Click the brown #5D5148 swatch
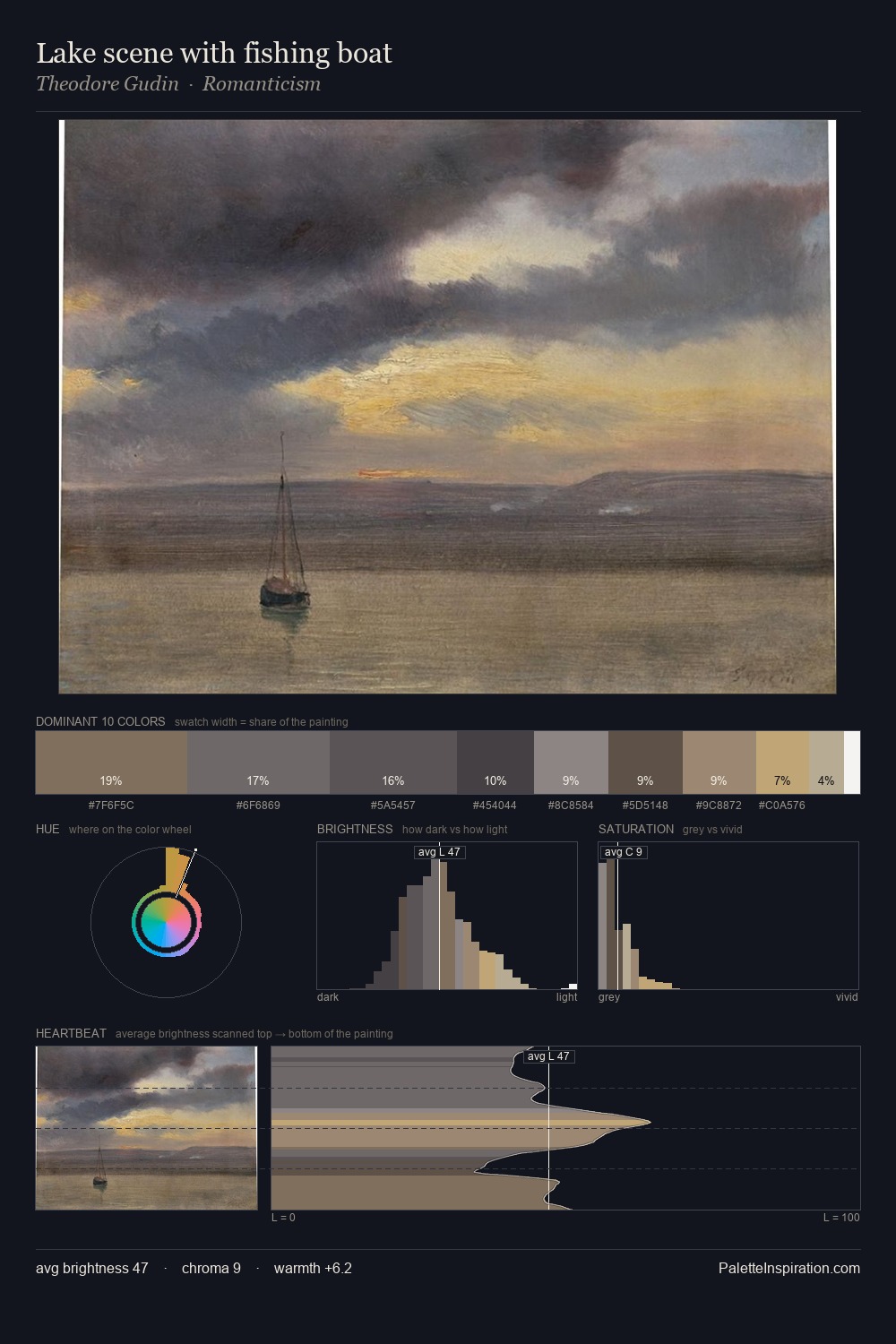Viewport: 896px width, 1344px height. [x=645, y=762]
